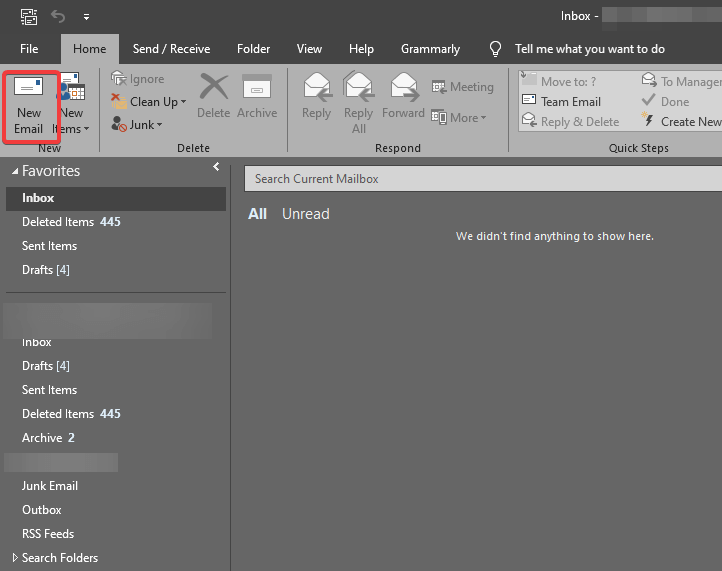
Task: Click the New Email button
Action: [29, 107]
